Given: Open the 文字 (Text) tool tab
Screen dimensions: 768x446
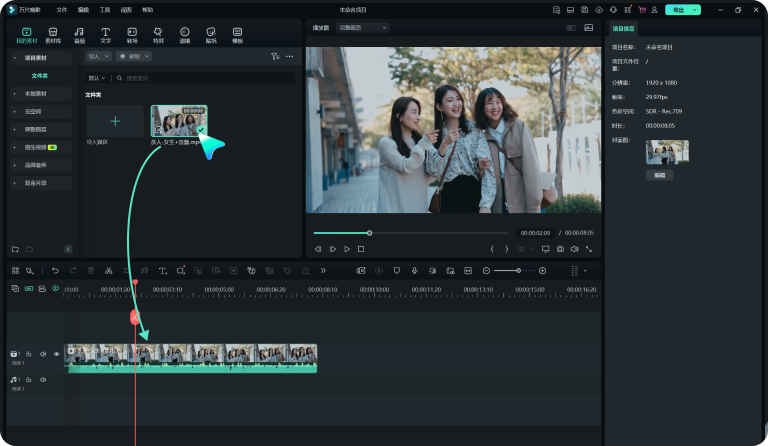Looking at the screenshot, I should pos(105,34).
